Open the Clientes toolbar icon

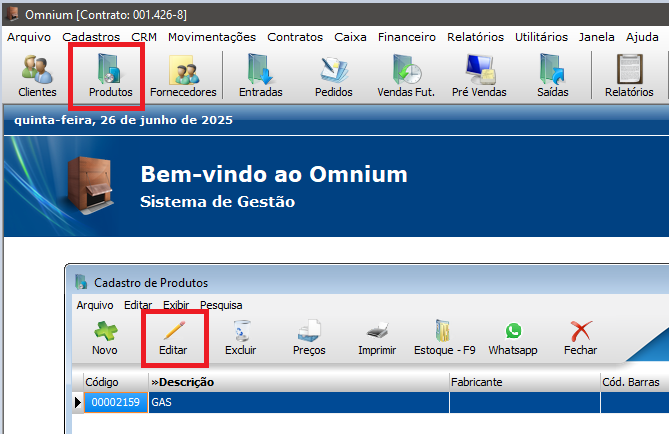pos(37,76)
